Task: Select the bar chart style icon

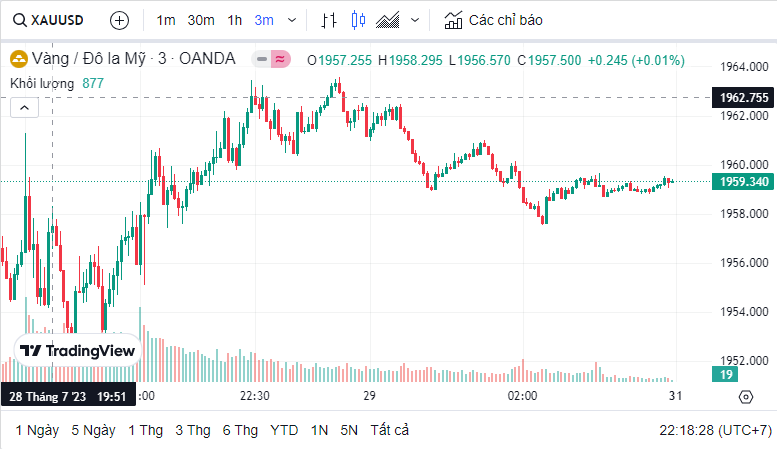Action: [x=329, y=20]
